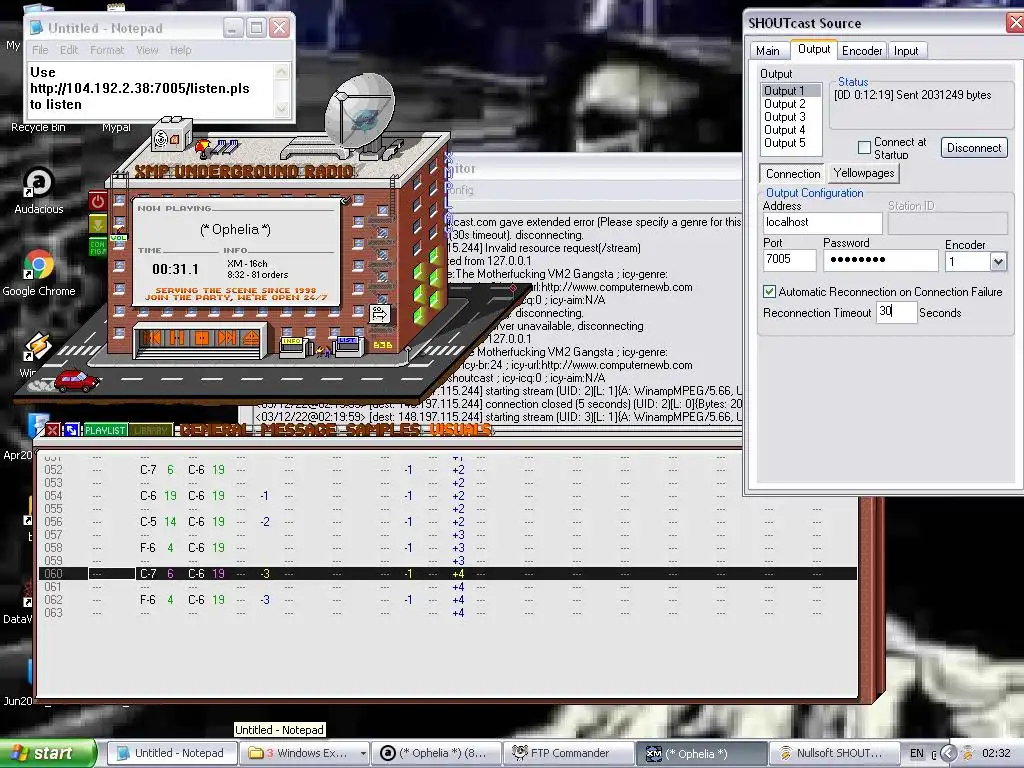Click the Notepad scrollbar up arrow
Screen dimensions: 1024x768
point(281,71)
